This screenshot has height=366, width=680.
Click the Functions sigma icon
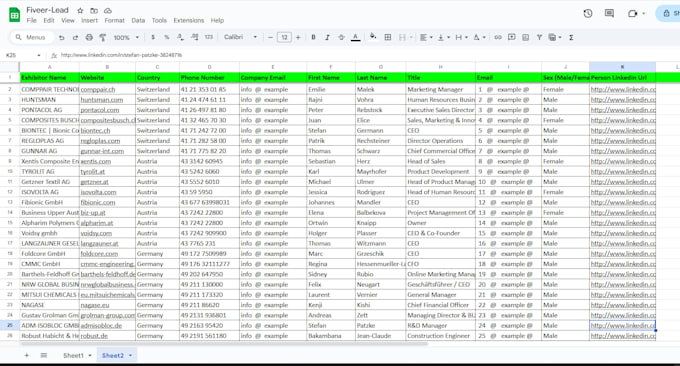(x=571, y=38)
